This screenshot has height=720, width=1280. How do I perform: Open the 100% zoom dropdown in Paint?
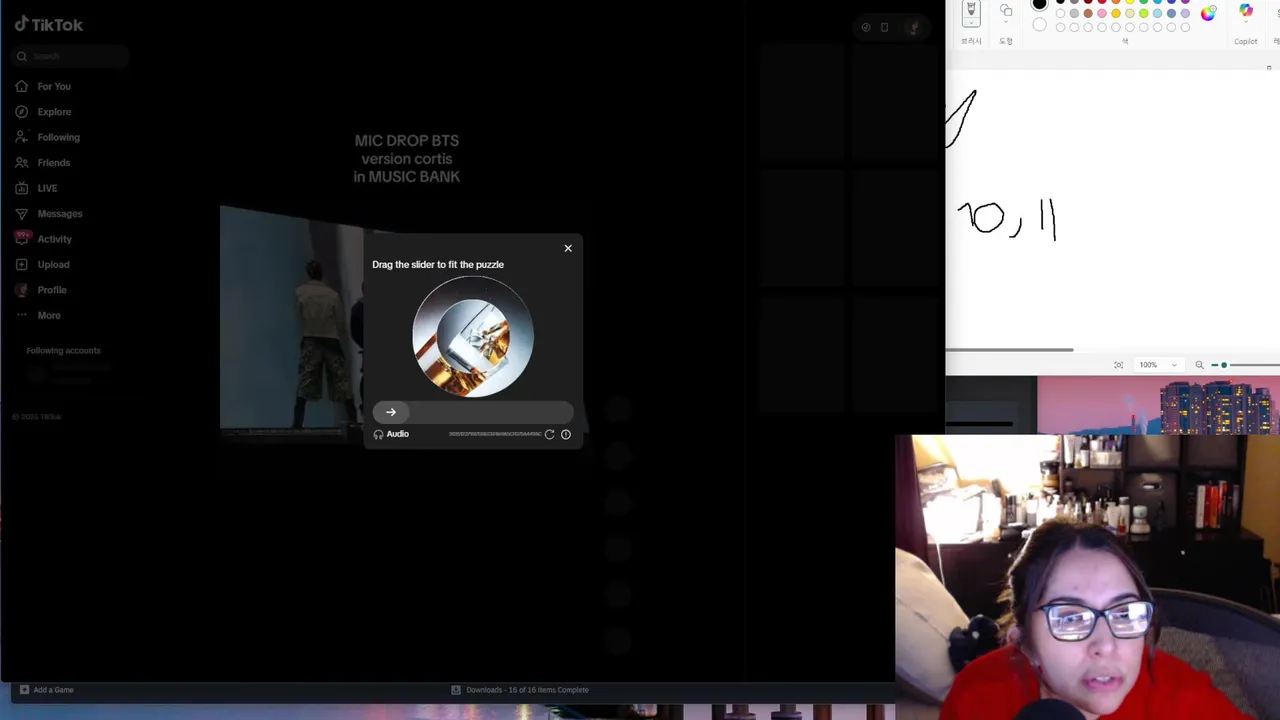tap(1158, 365)
